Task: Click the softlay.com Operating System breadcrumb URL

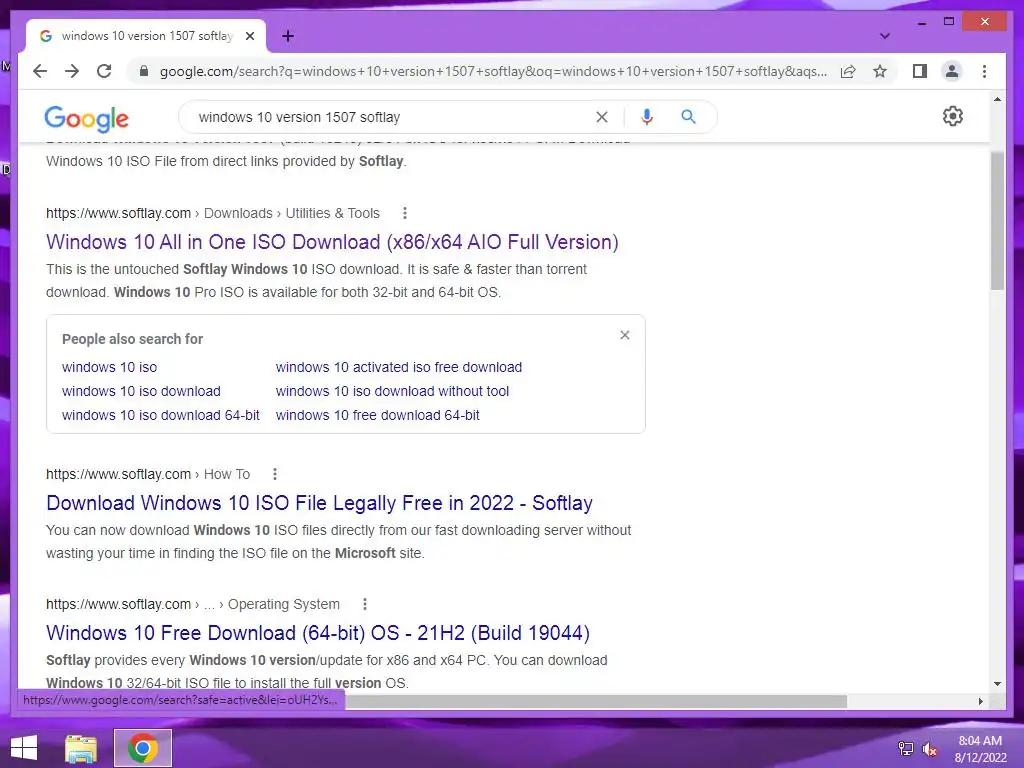Action: pos(193,604)
